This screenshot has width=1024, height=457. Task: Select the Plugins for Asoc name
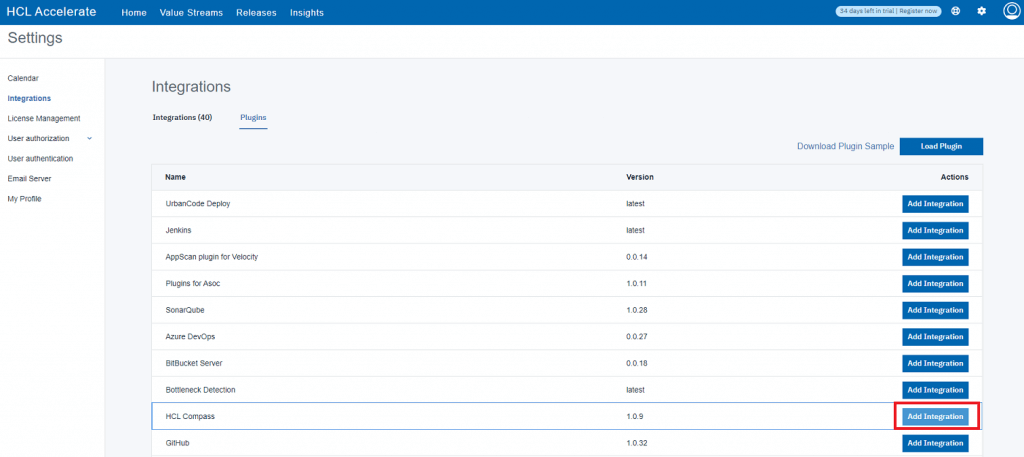(x=195, y=283)
